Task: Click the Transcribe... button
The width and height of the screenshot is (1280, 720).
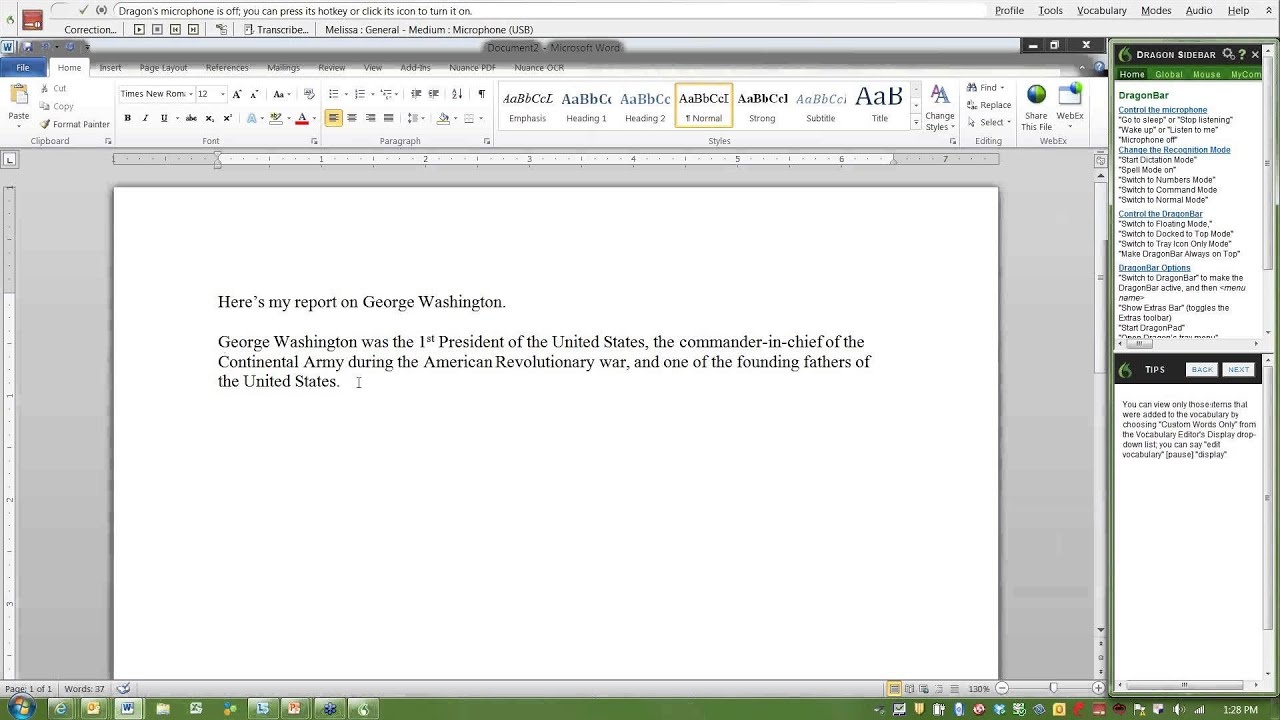Action: pos(277,30)
